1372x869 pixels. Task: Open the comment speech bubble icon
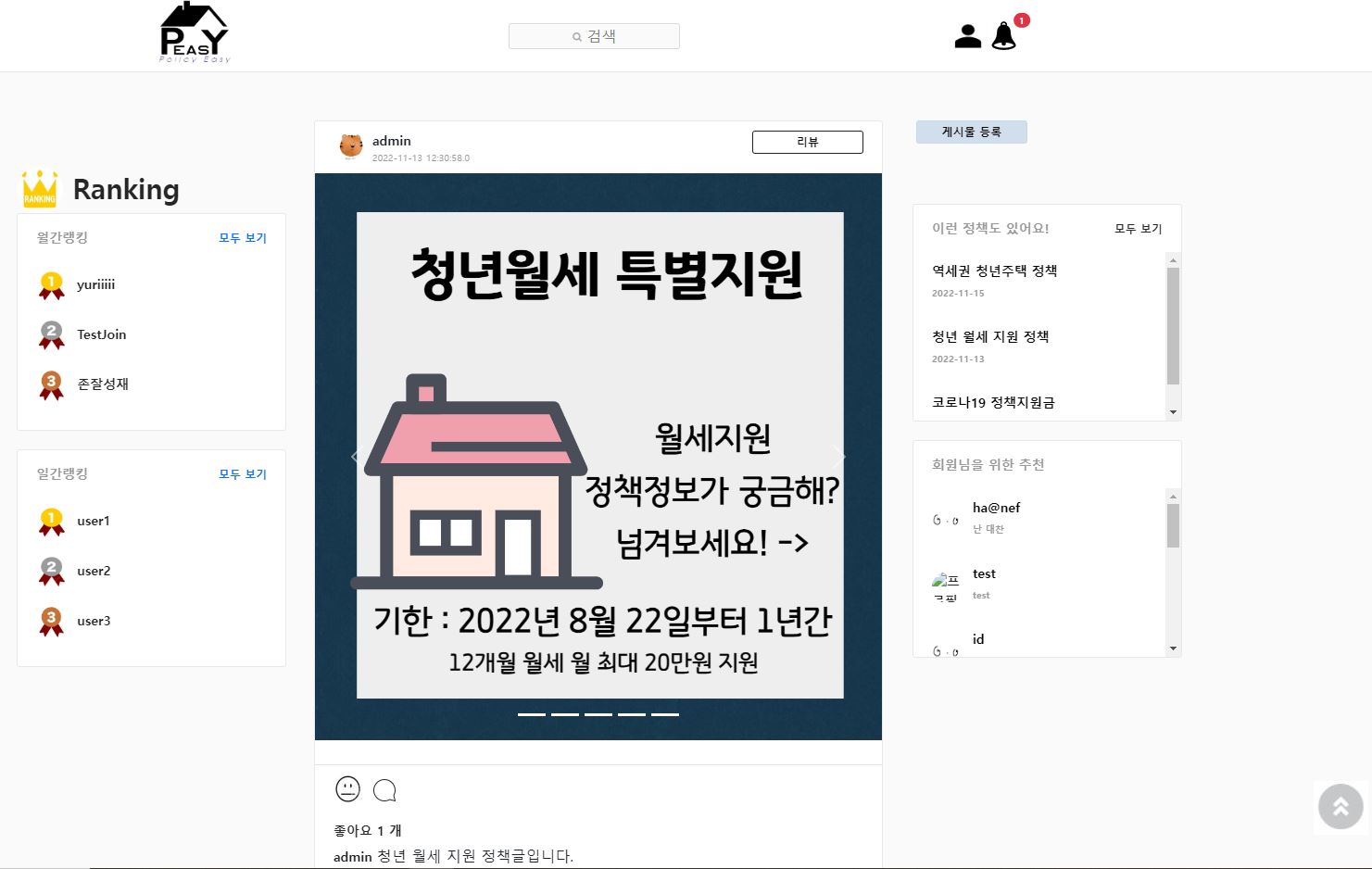click(x=384, y=790)
